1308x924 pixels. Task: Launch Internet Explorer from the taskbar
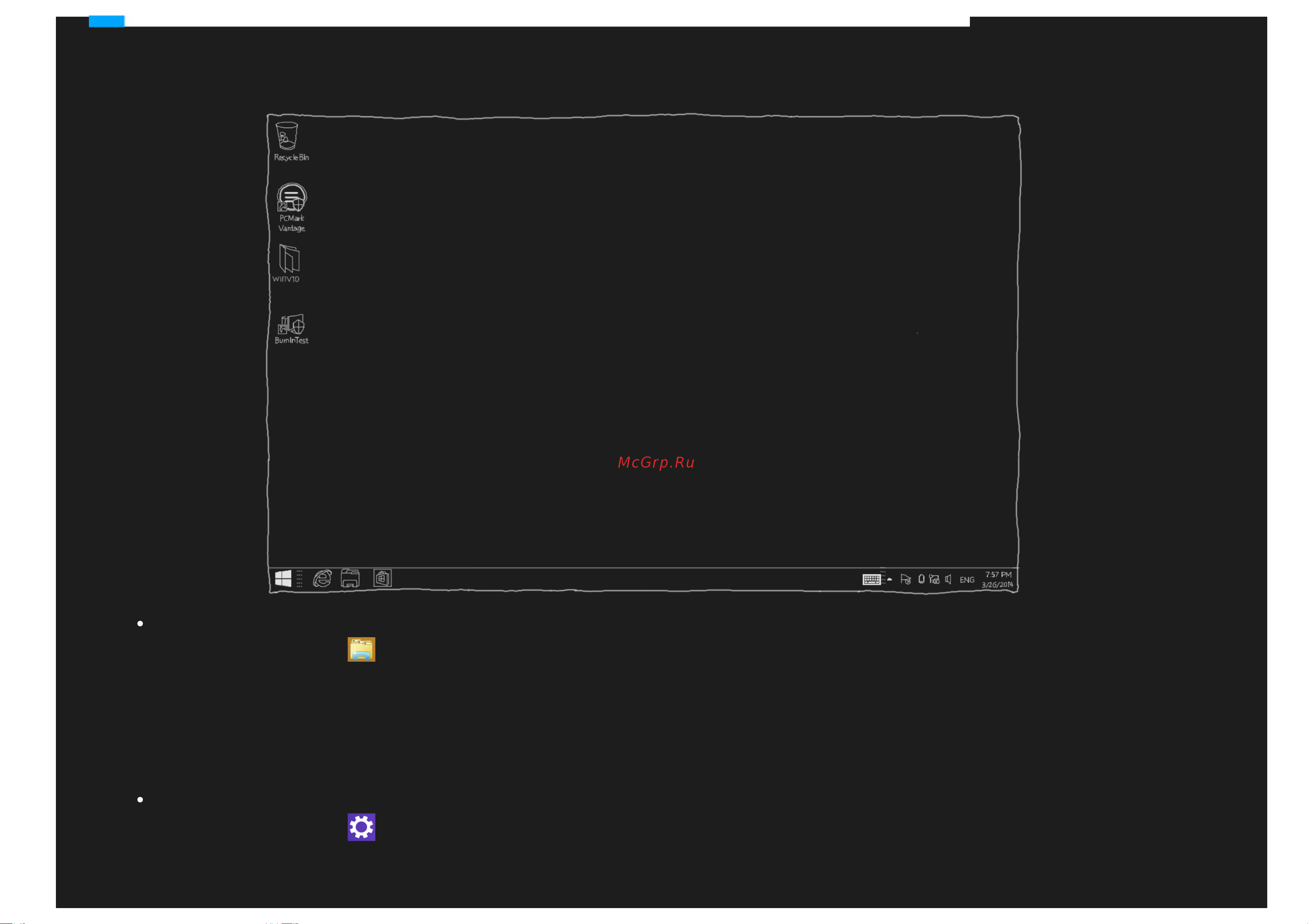pyautogui.click(x=323, y=579)
